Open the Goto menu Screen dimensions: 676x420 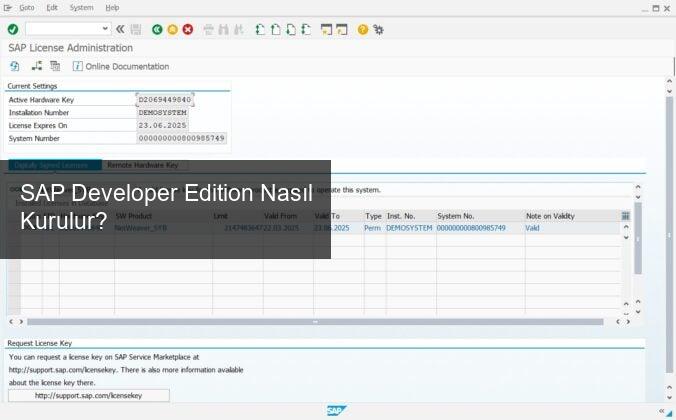click(x=27, y=7)
